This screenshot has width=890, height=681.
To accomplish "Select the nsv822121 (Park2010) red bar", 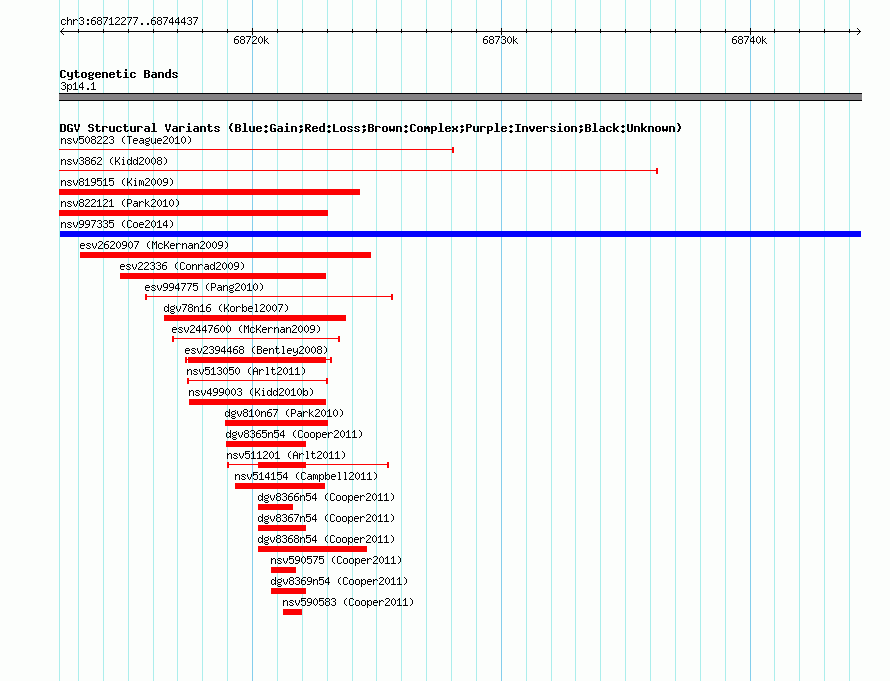I will coord(194,213).
